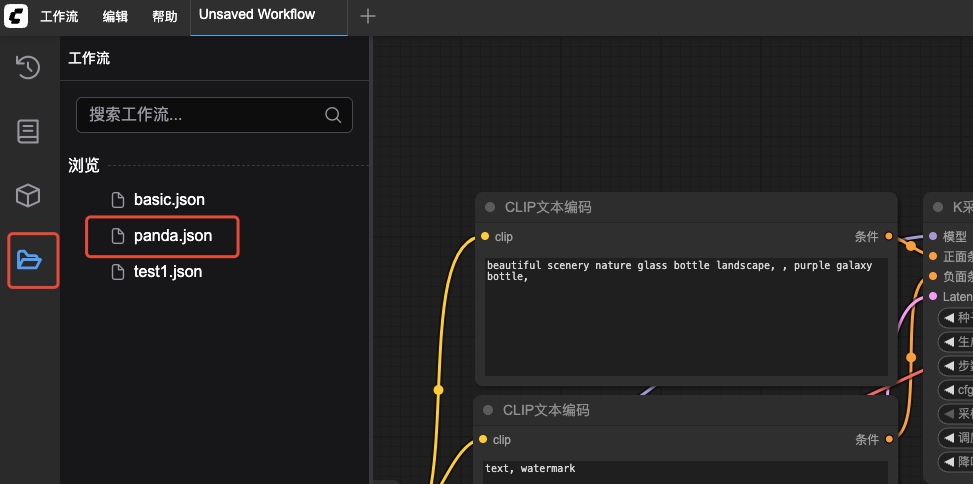This screenshot has width=973, height=484.
Task: Click the lower CLIP文本编码 node title
Action: tap(546, 410)
